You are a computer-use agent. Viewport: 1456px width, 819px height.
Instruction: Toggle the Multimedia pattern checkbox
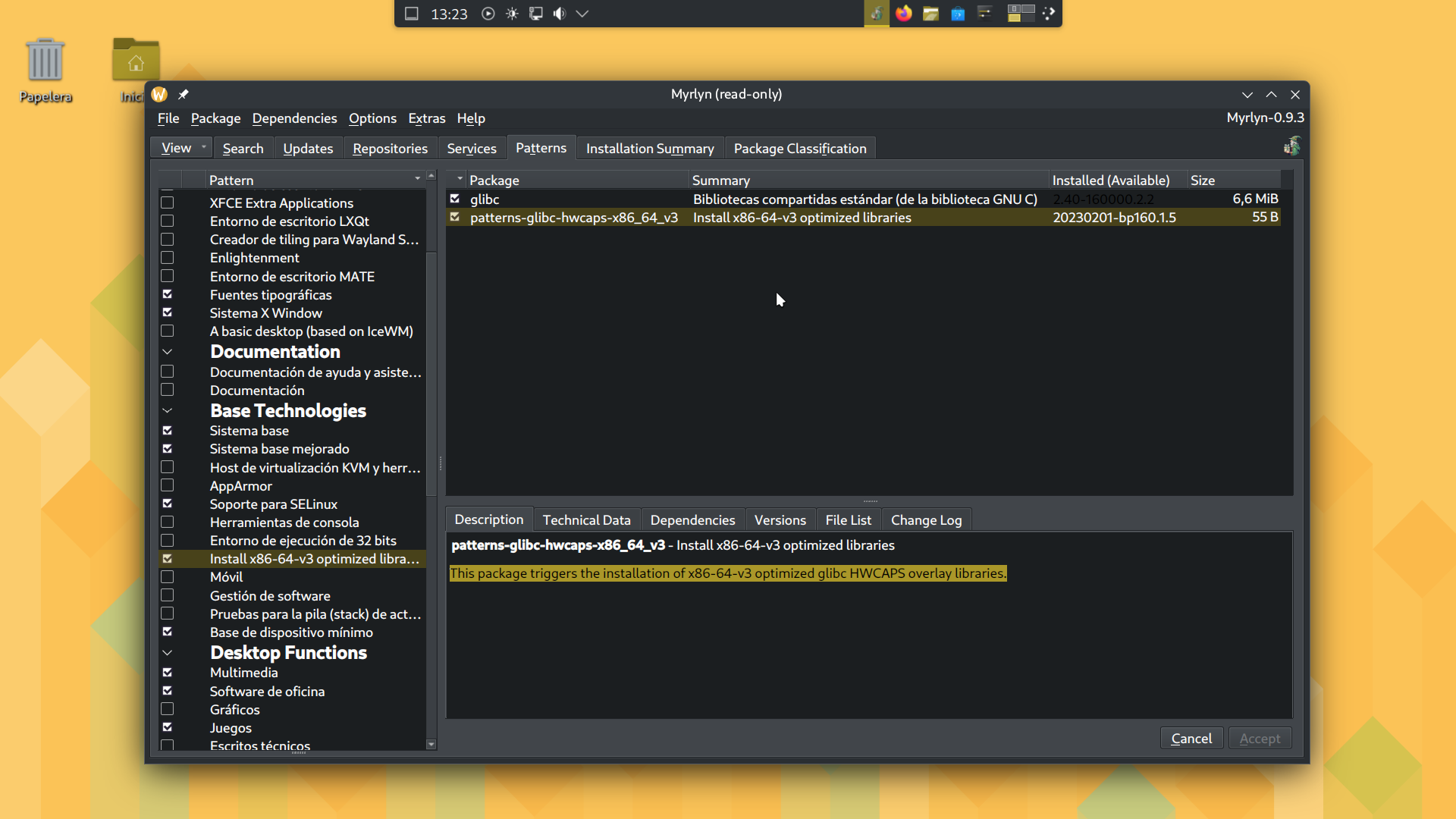click(168, 672)
